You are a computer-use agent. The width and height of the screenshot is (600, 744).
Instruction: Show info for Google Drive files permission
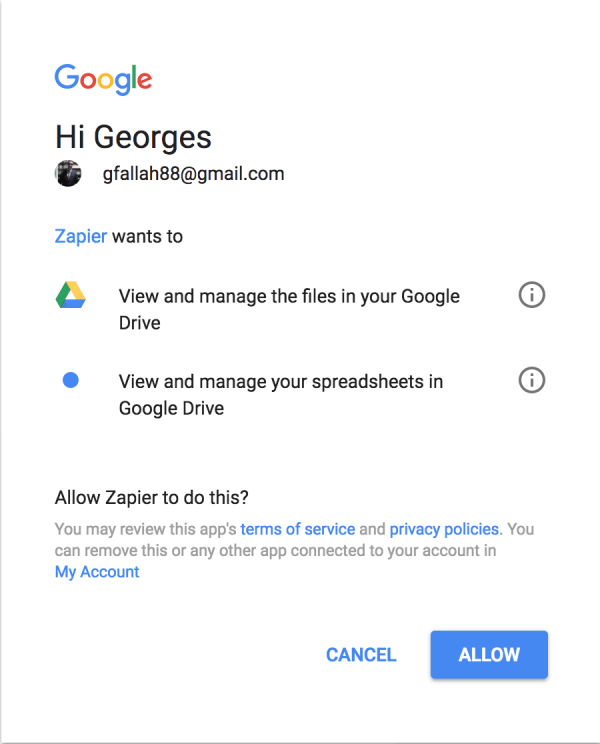click(x=532, y=295)
